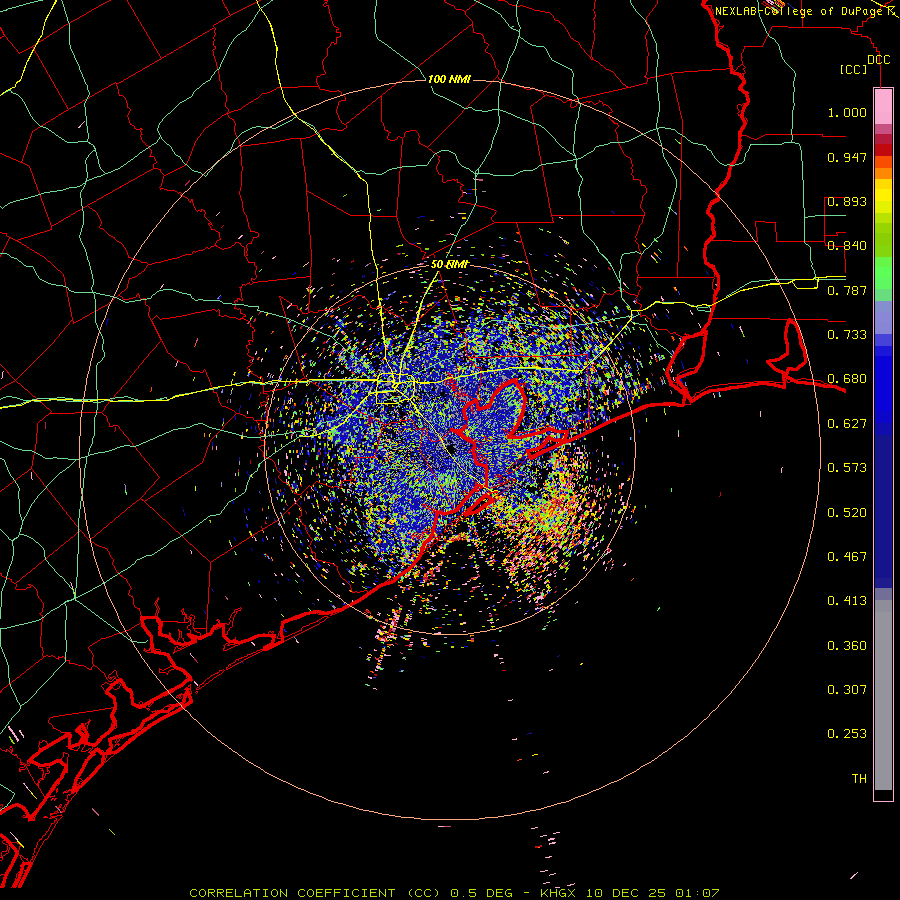Click the 0.520 scale value

tap(847, 513)
